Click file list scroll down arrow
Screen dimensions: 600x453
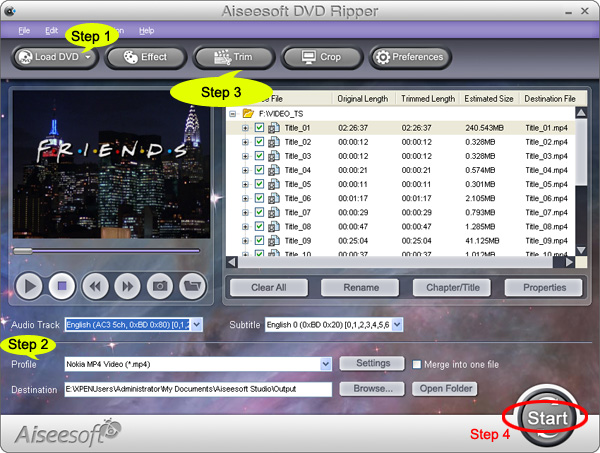581,250
